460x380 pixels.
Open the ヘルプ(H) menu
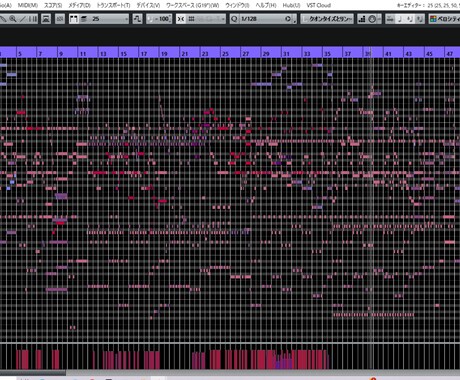[x=266, y=5]
